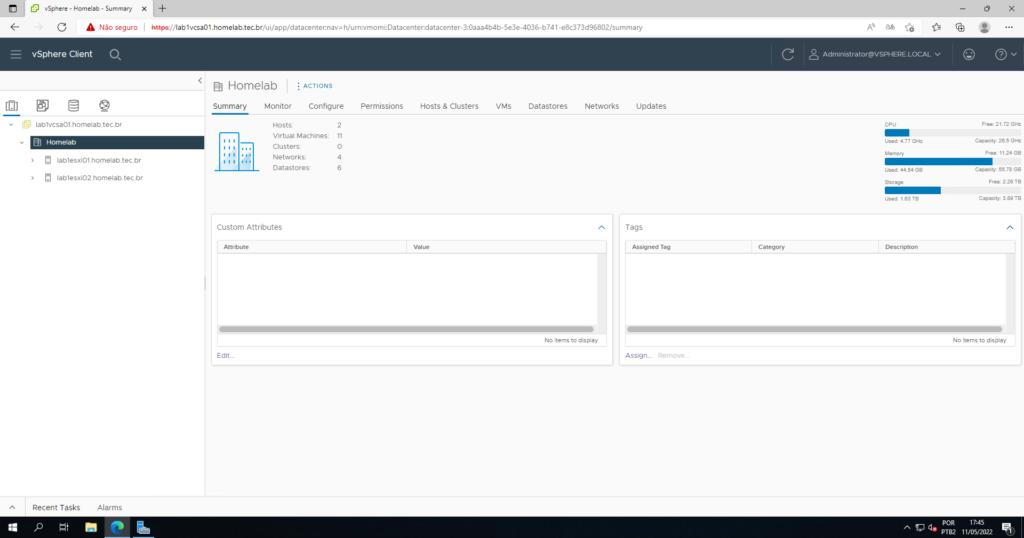The image size is (1024, 538).
Task: Open a new browser tab
Action: coord(162,8)
